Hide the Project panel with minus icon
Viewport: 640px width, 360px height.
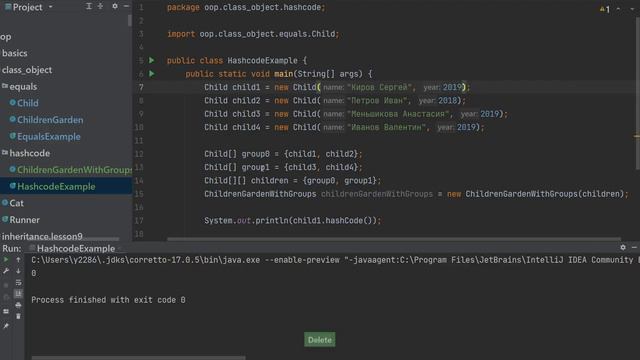[x=126, y=6]
